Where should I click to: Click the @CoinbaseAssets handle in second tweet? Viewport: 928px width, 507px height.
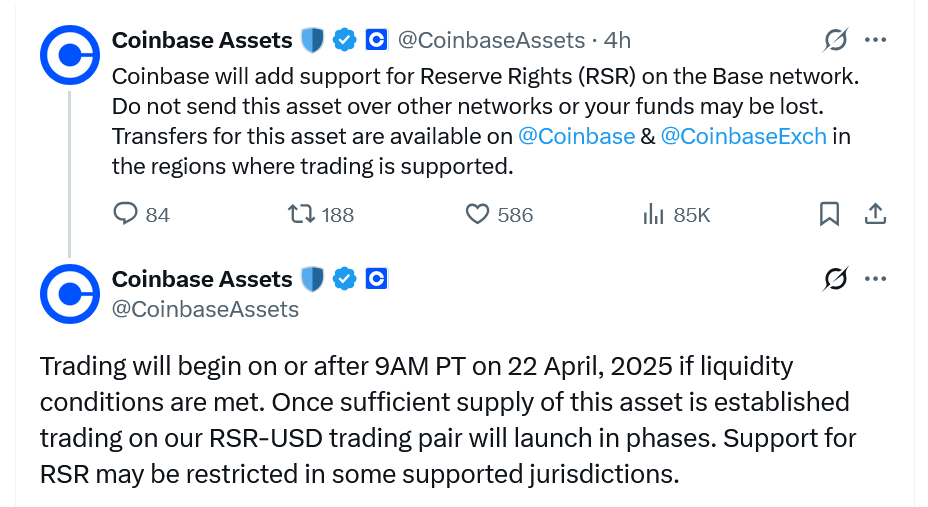click(205, 309)
